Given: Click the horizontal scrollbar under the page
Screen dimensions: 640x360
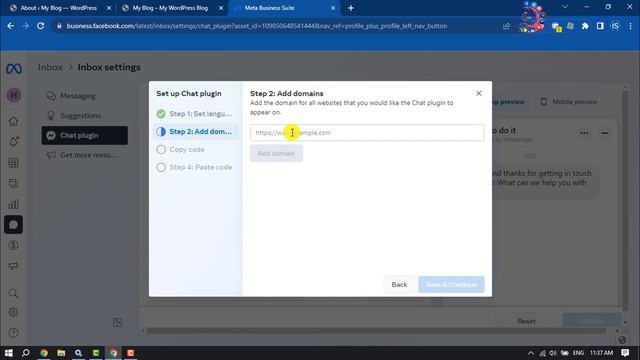Looking at the screenshot, I should pyautogui.click(x=376, y=331).
